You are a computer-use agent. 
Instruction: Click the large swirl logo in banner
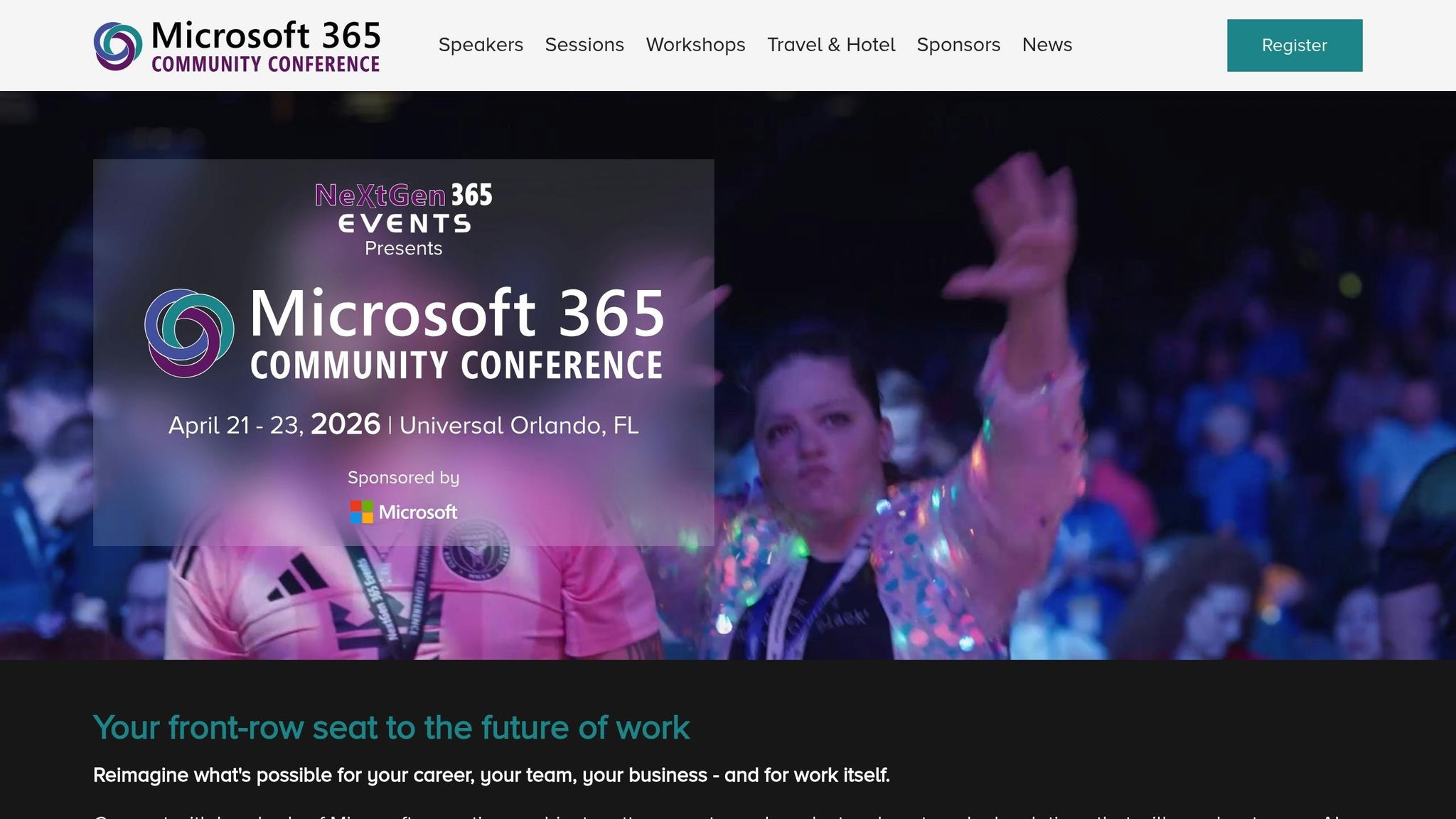[189, 333]
